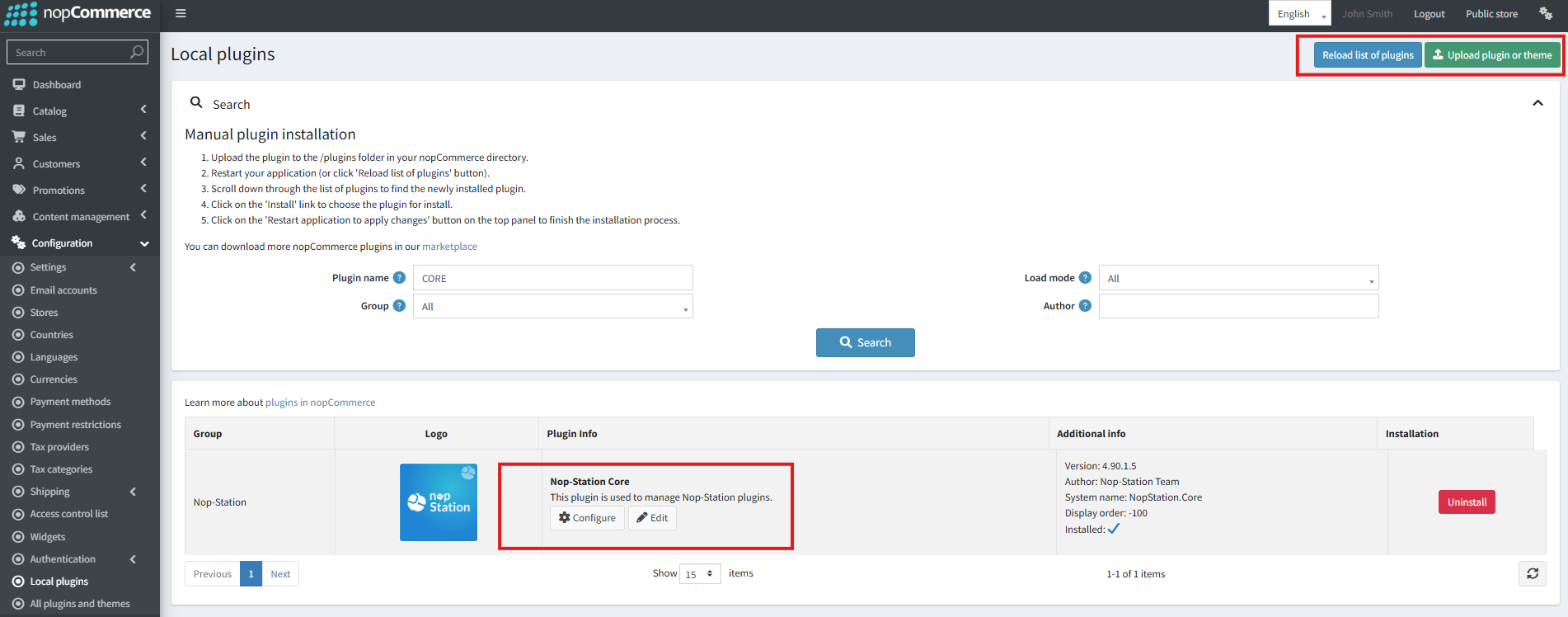The height and width of the screenshot is (617, 1568).
Task: Click the Dashboard monitor icon
Action: (x=19, y=84)
